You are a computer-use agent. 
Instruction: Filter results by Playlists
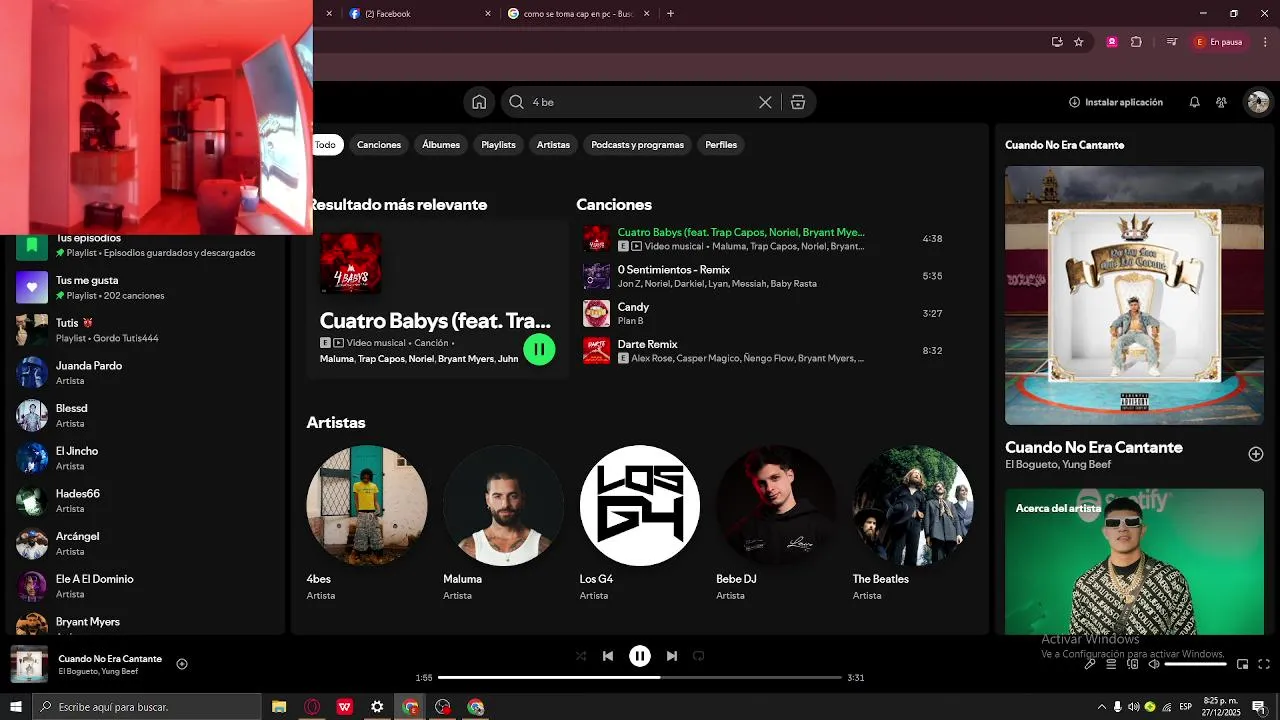[x=498, y=145]
